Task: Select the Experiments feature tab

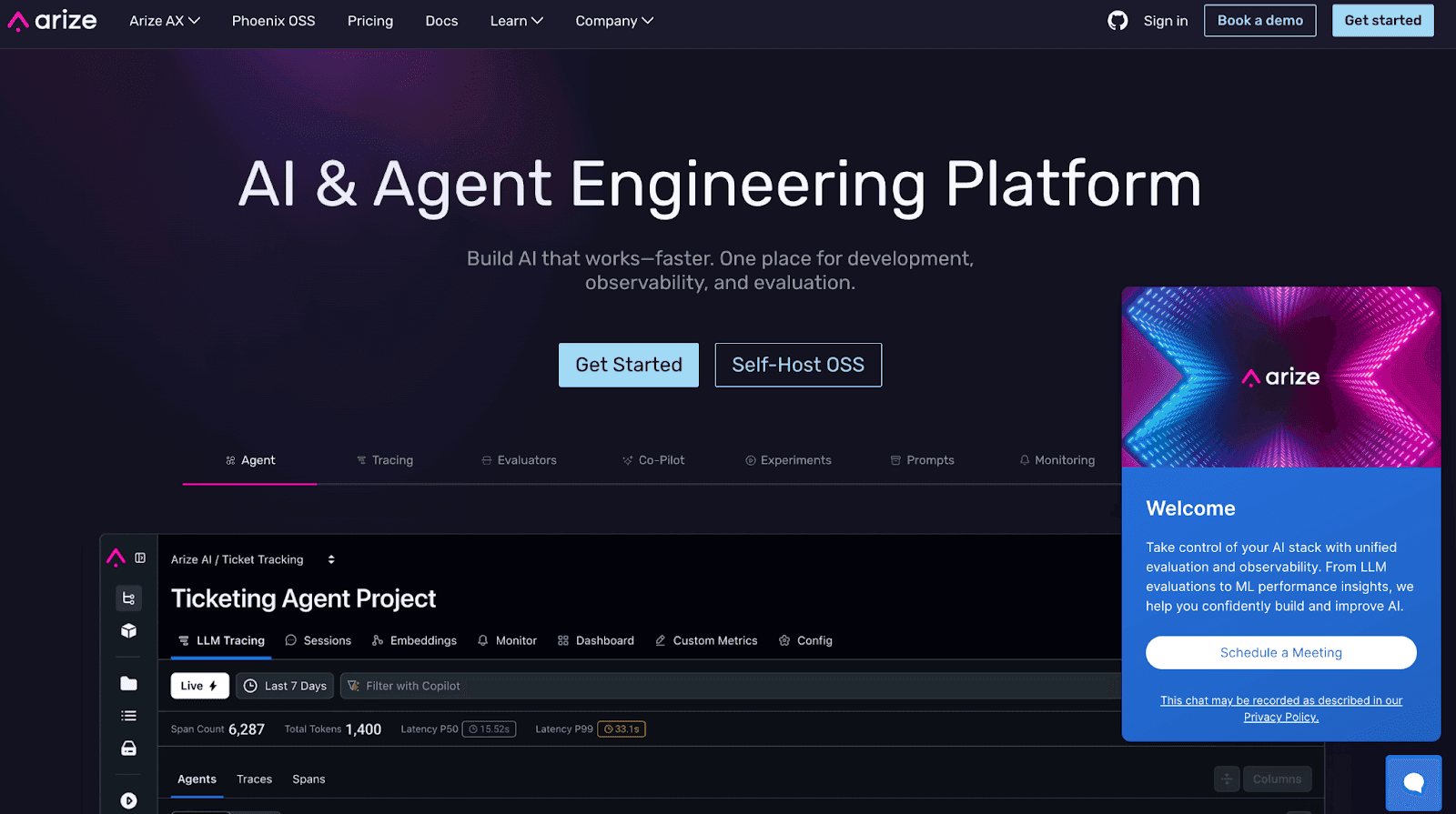Action: pyautogui.click(x=788, y=460)
